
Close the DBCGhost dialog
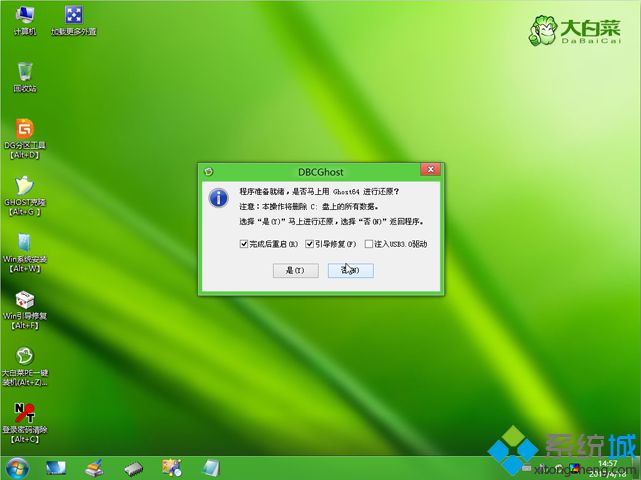(430, 171)
